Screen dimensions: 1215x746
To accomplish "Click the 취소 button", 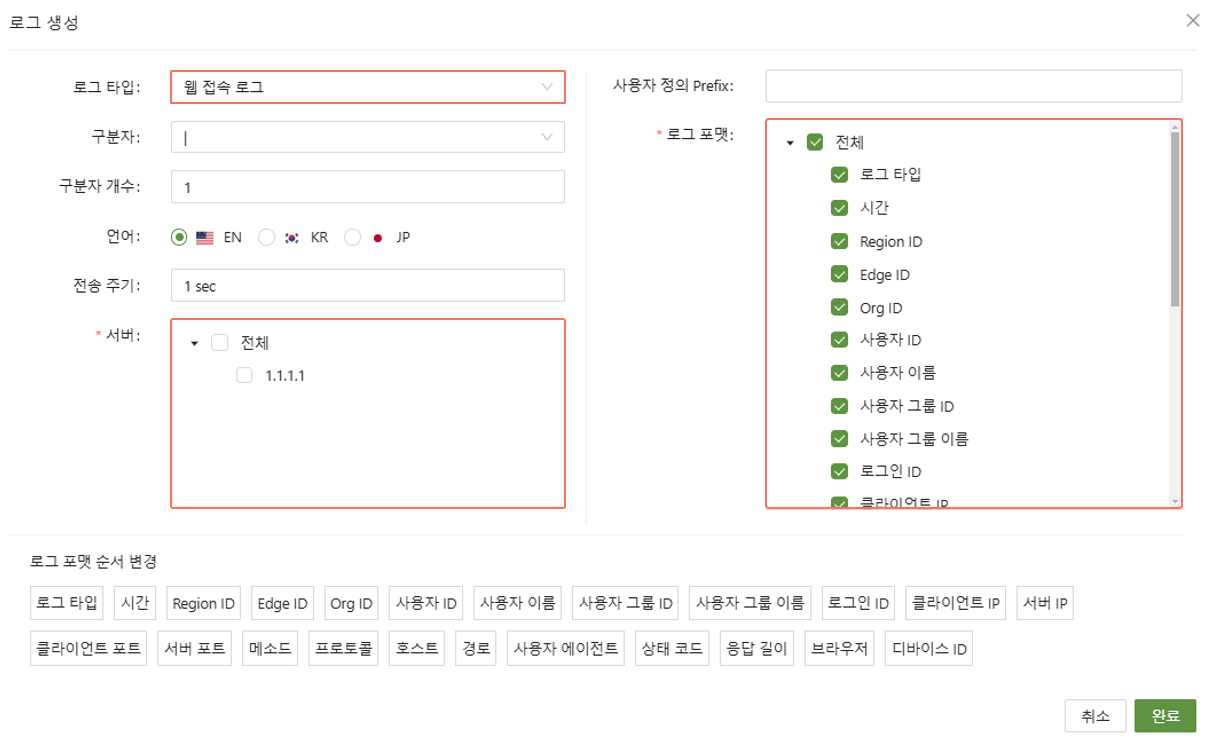I will click(x=1095, y=716).
